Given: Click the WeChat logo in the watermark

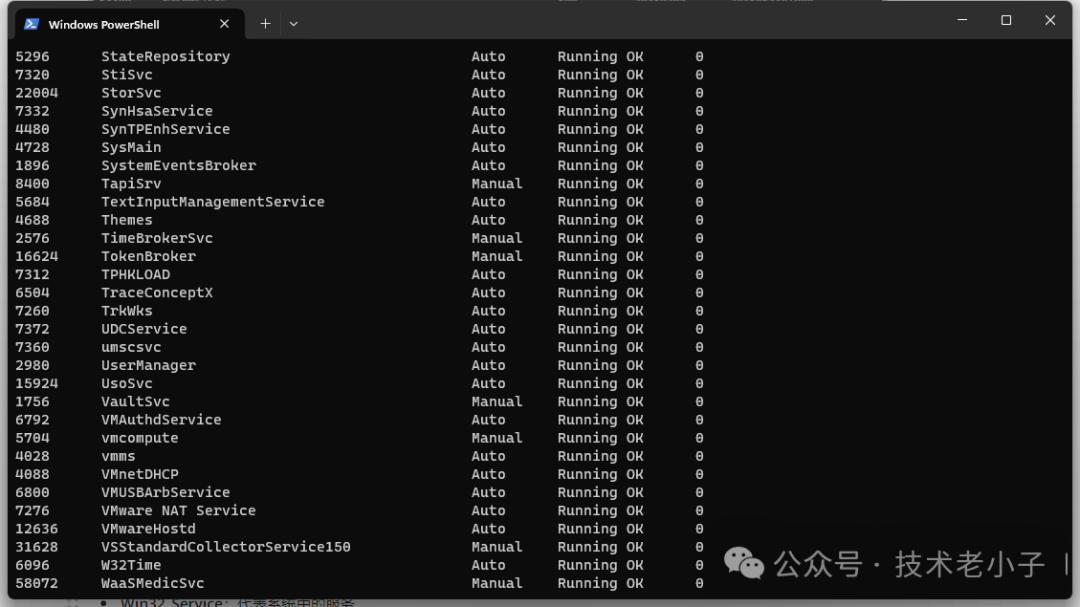Looking at the screenshot, I should (x=743, y=563).
